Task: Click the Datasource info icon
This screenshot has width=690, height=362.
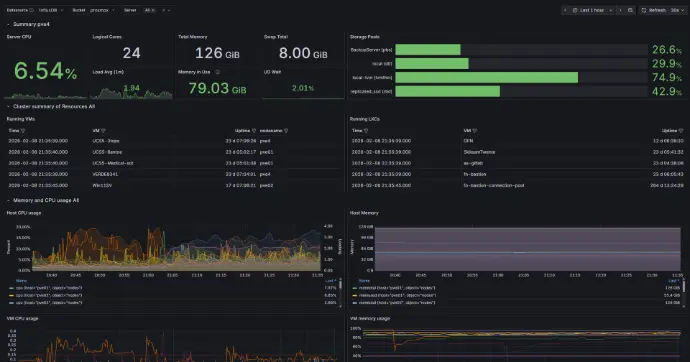Action: click(31, 10)
